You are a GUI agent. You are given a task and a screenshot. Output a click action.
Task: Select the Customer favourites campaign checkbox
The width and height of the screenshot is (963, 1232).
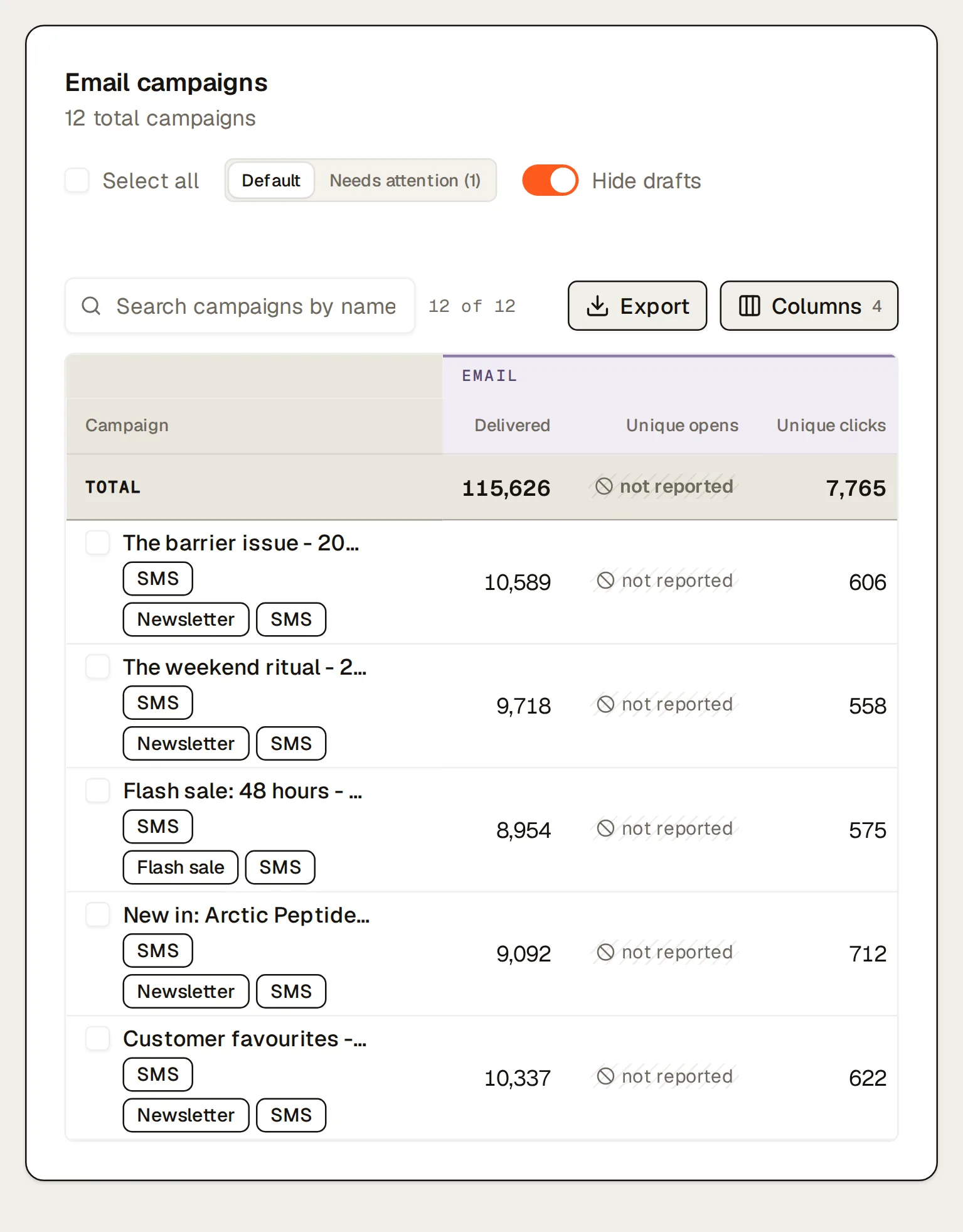98,1039
